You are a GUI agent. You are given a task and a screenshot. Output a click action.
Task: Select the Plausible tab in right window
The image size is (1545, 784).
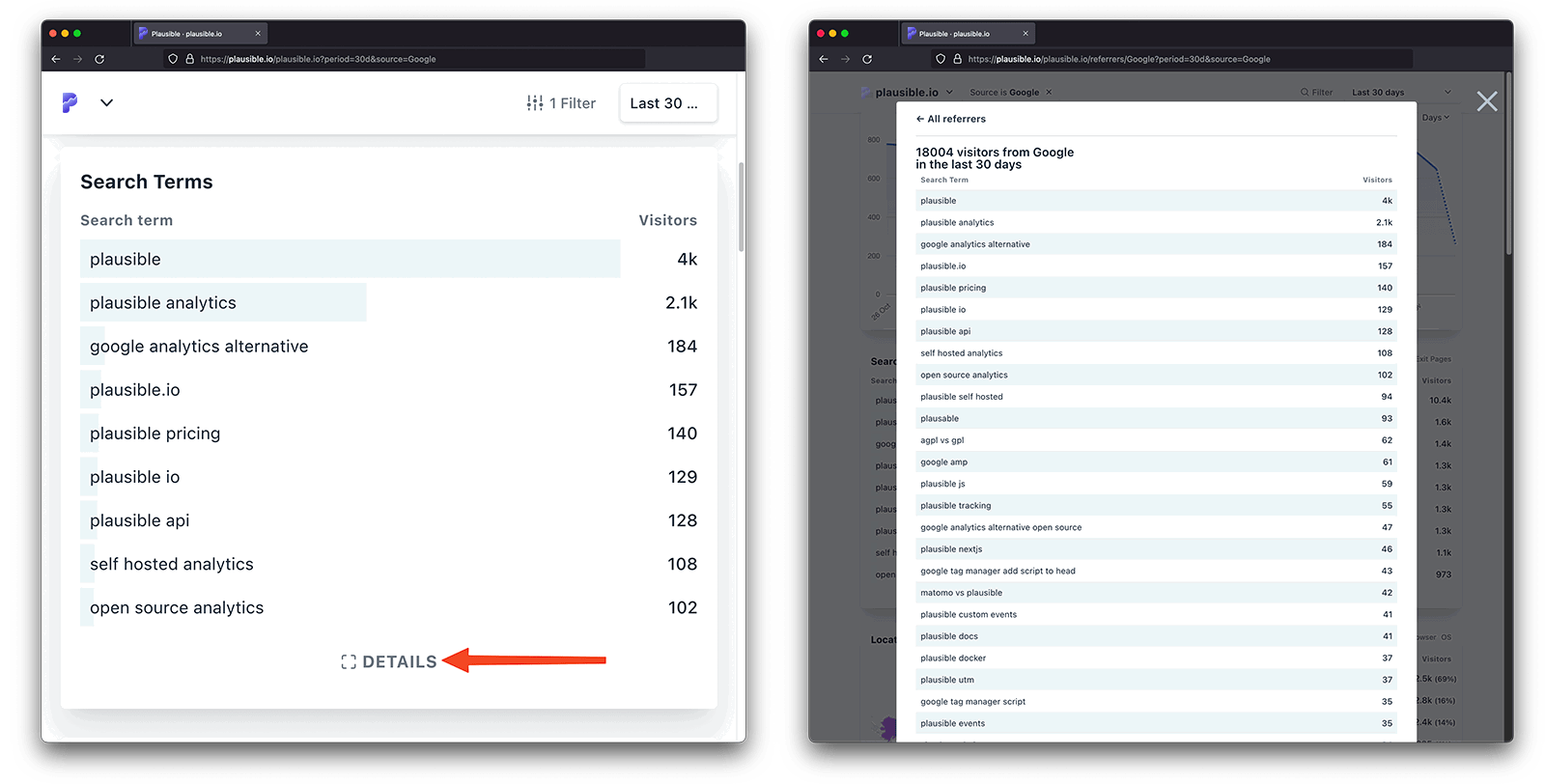click(x=967, y=34)
